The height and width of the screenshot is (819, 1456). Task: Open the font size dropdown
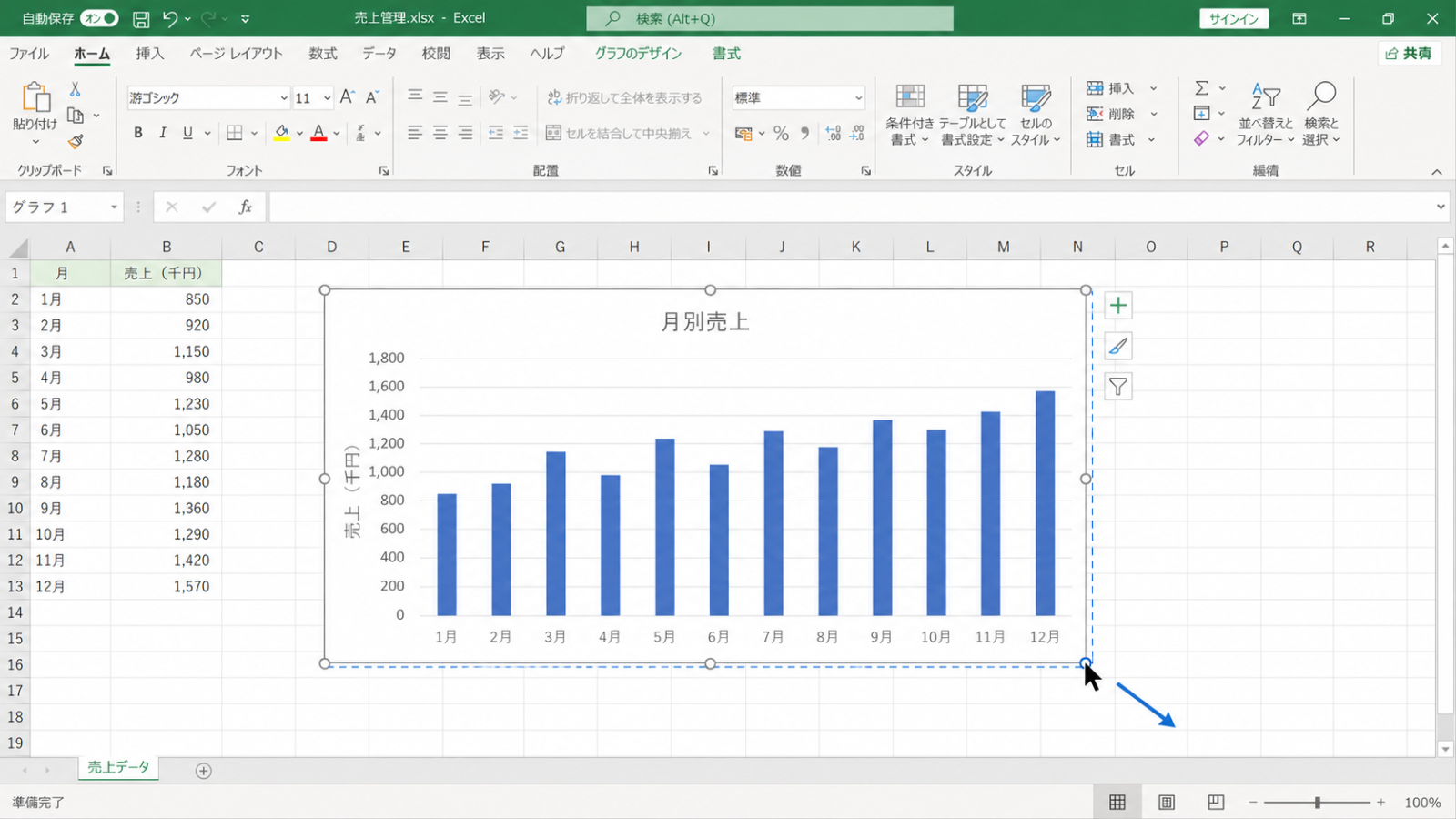(x=327, y=98)
